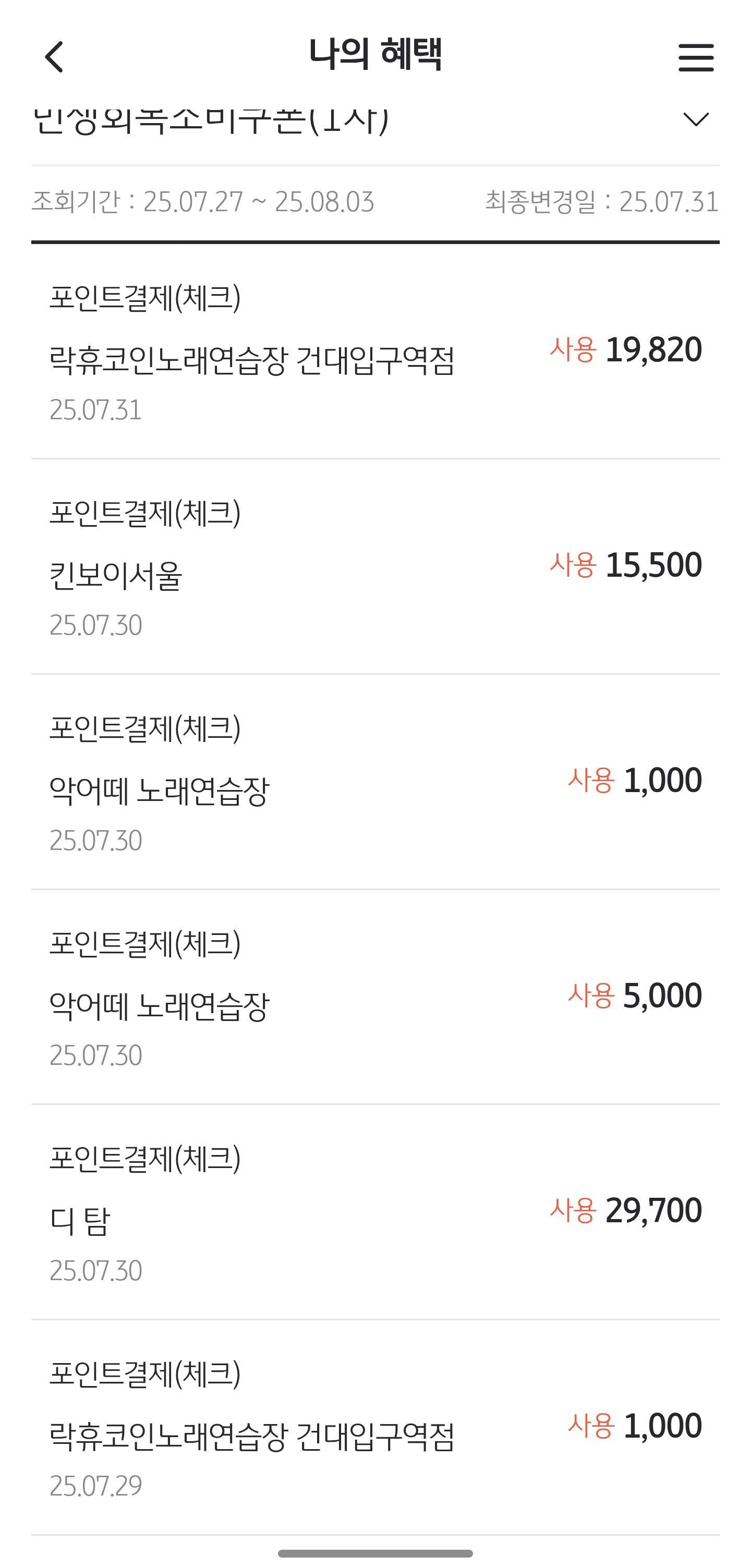Open the 락휴코인노래연습장 transaction dated 25.07.29

[252, 1437]
